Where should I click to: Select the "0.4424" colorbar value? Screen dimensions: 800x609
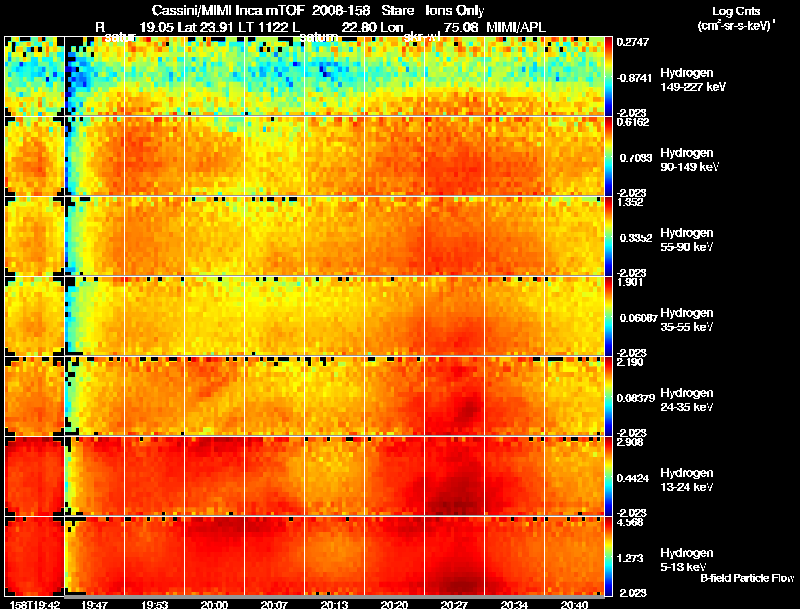point(633,478)
